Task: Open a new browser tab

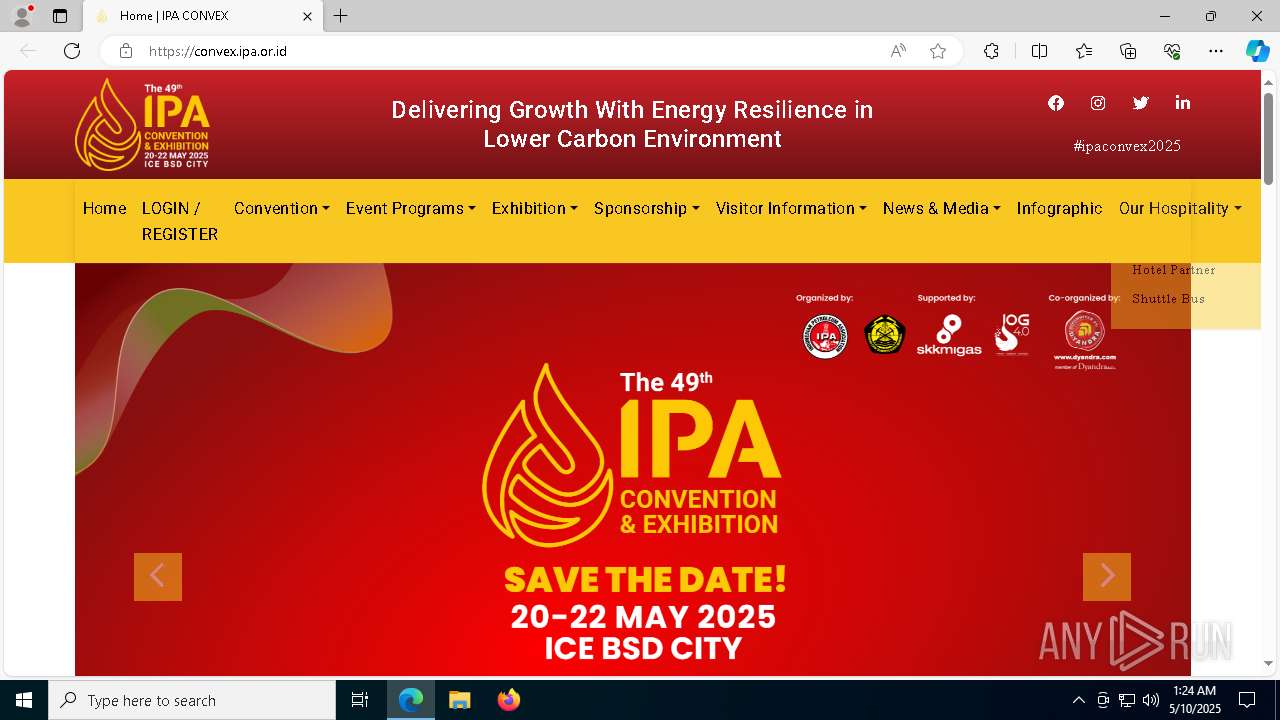Action: coord(341,16)
